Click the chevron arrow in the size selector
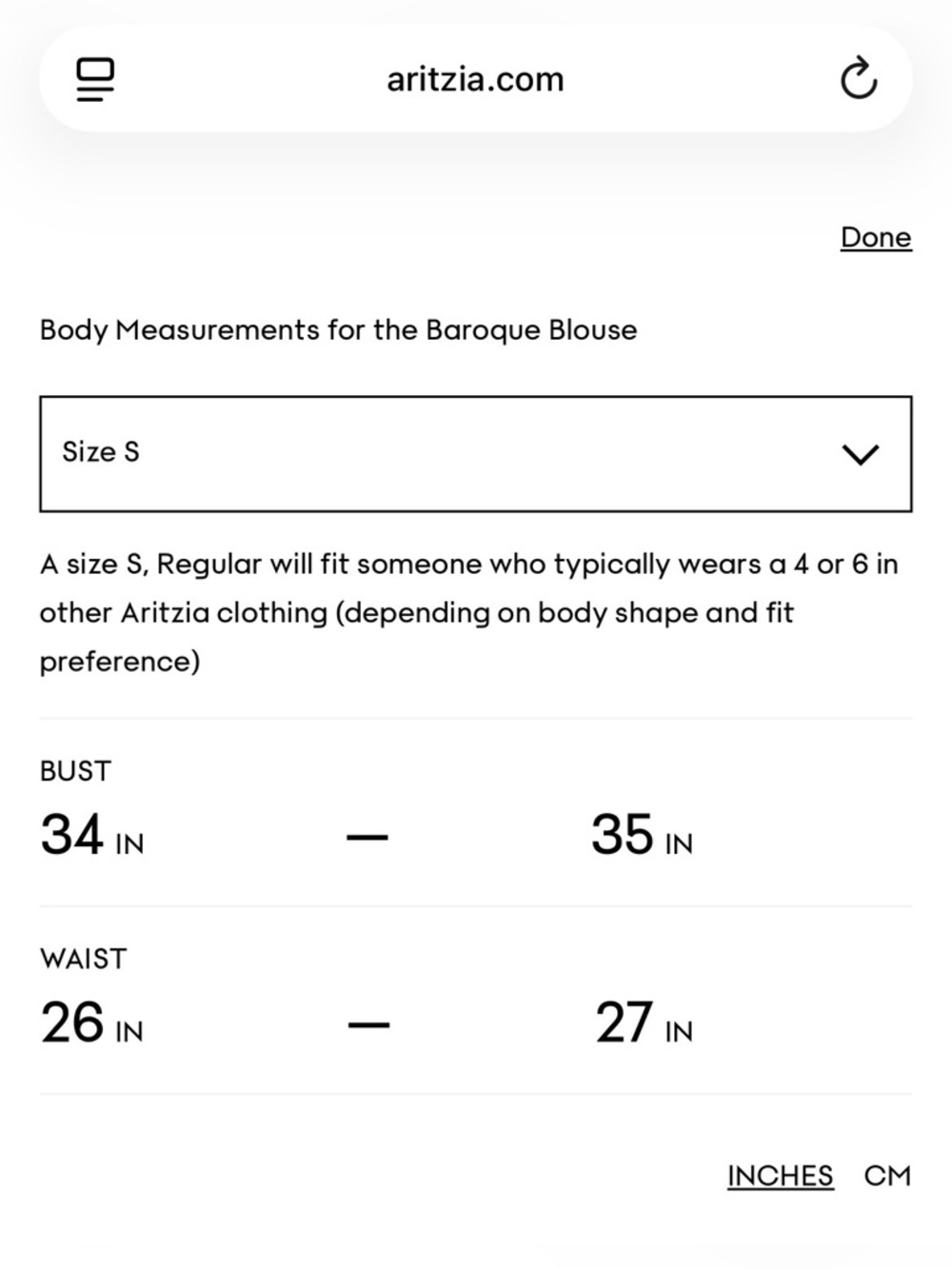The image size is (952, 1269). pyautogui.click(x=860, y=454)
